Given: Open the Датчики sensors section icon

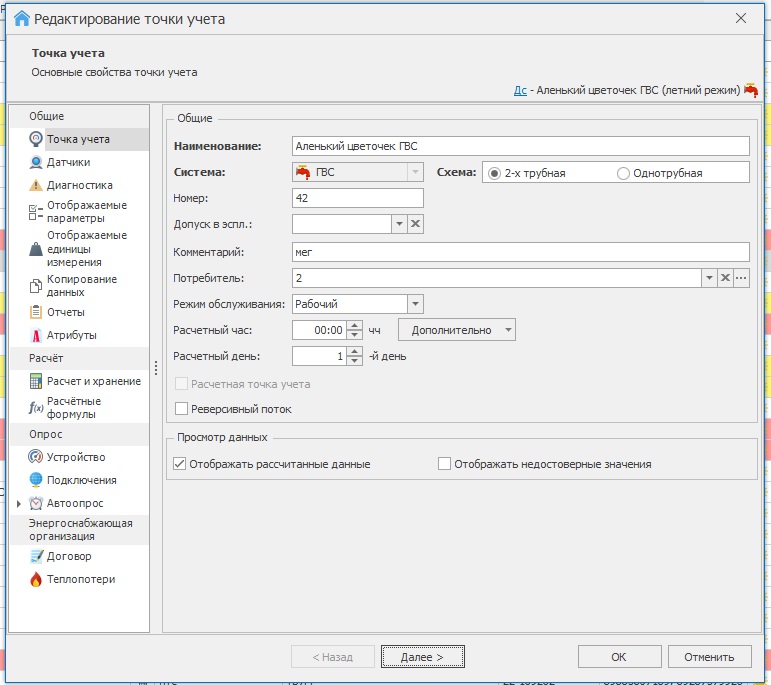Looking at the screenshot, I should 35,162.
